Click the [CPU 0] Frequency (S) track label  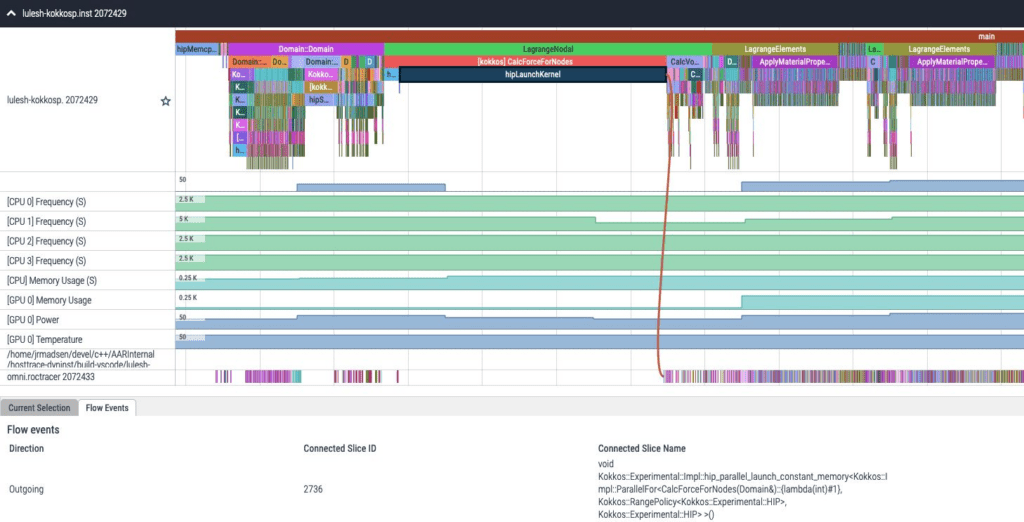point(46,202)
